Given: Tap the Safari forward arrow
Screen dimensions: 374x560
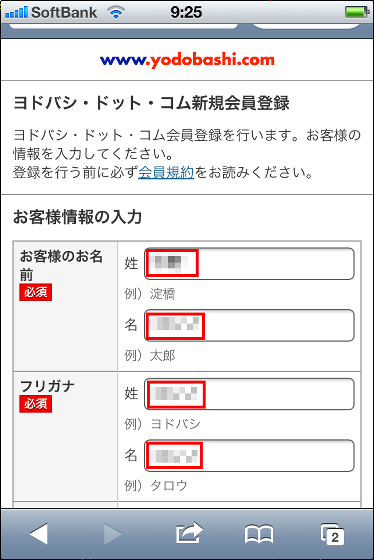Looking at the screenshot, I should [113, 534].
